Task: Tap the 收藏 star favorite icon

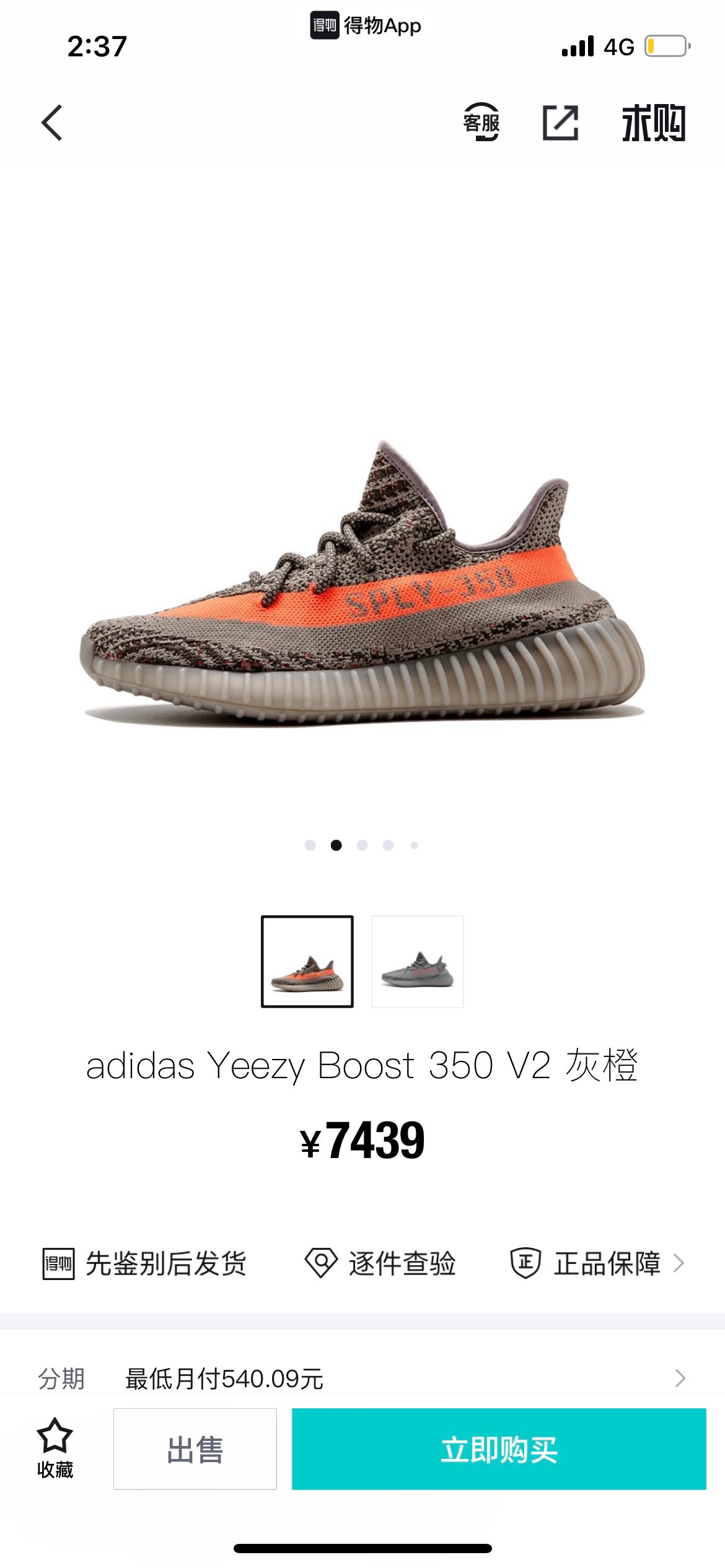Action: pyautogui.click(x=55, y=1435)
